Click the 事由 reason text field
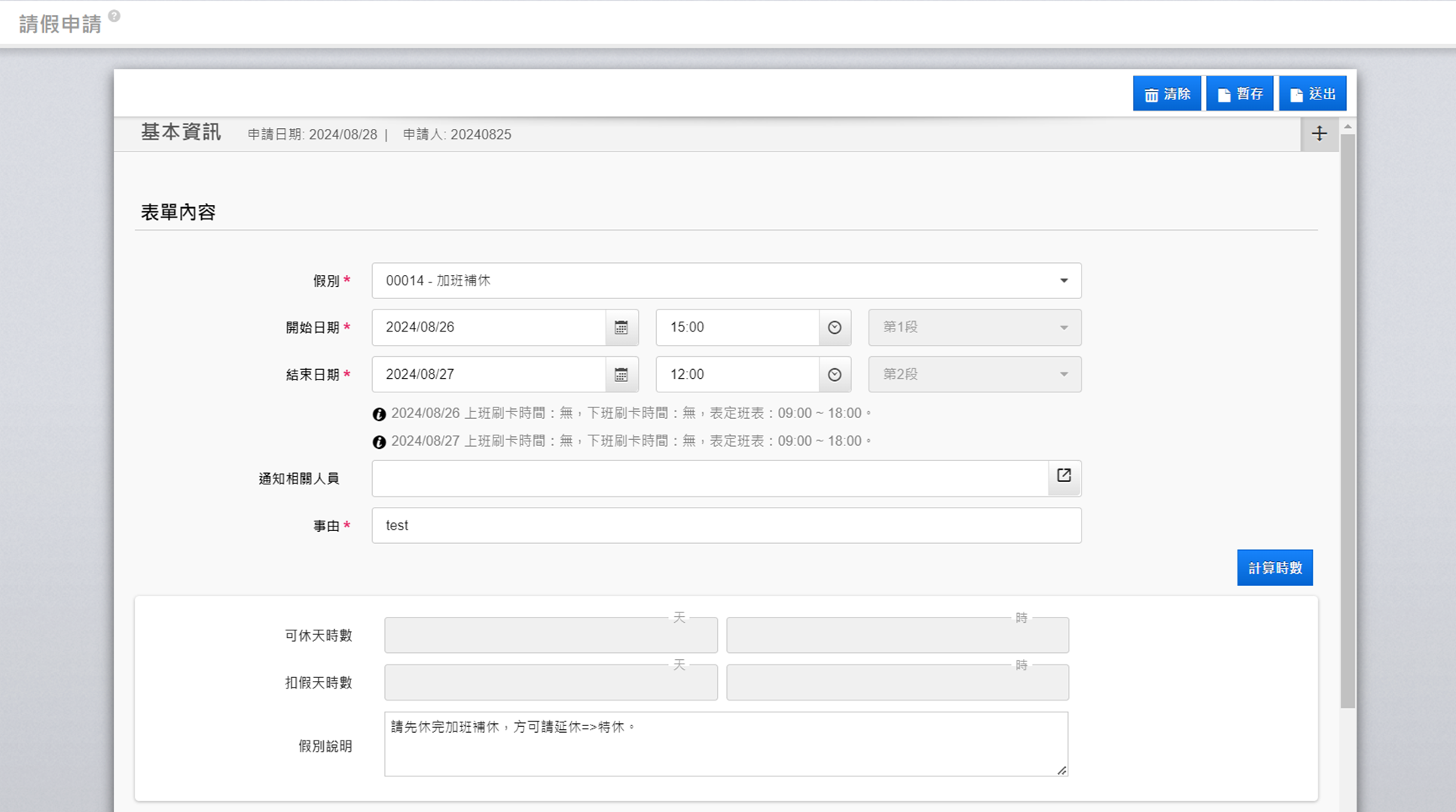Image resolution: width=1456 pixels, height=812 pixels. coord(726,526)
